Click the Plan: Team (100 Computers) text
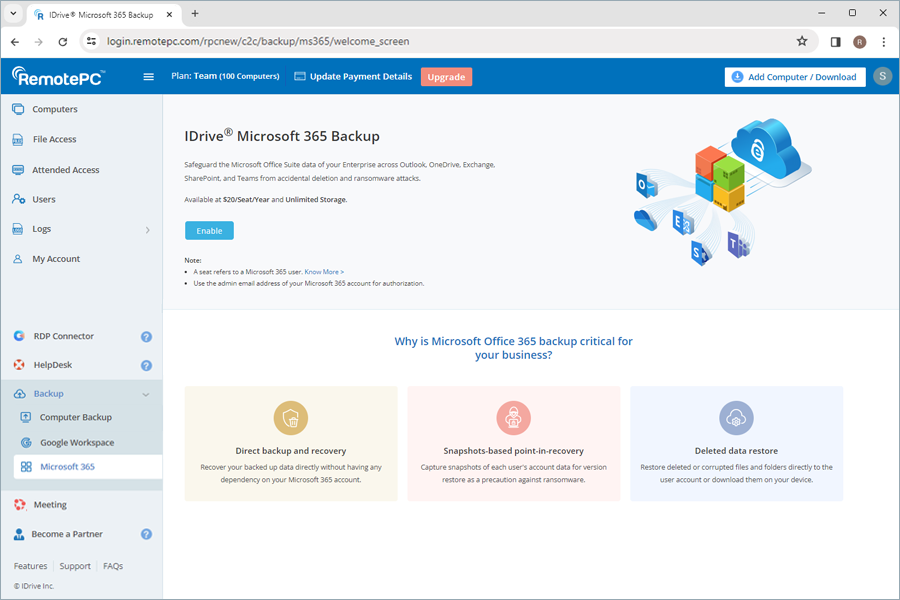Viewport: 900px width, 600px height. pos(225,76)
